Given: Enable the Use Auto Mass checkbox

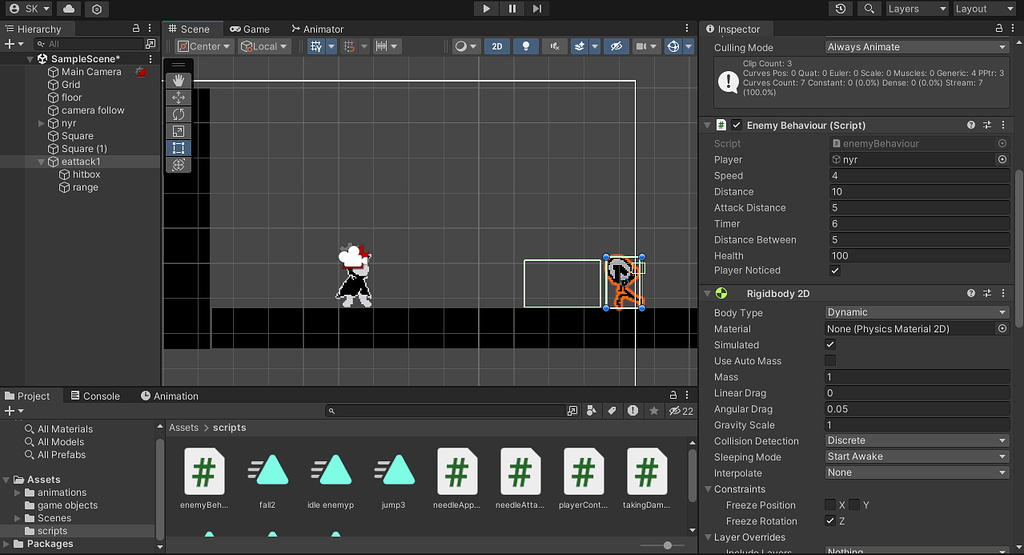Looking at the screenshot, I should click(830, 361).
